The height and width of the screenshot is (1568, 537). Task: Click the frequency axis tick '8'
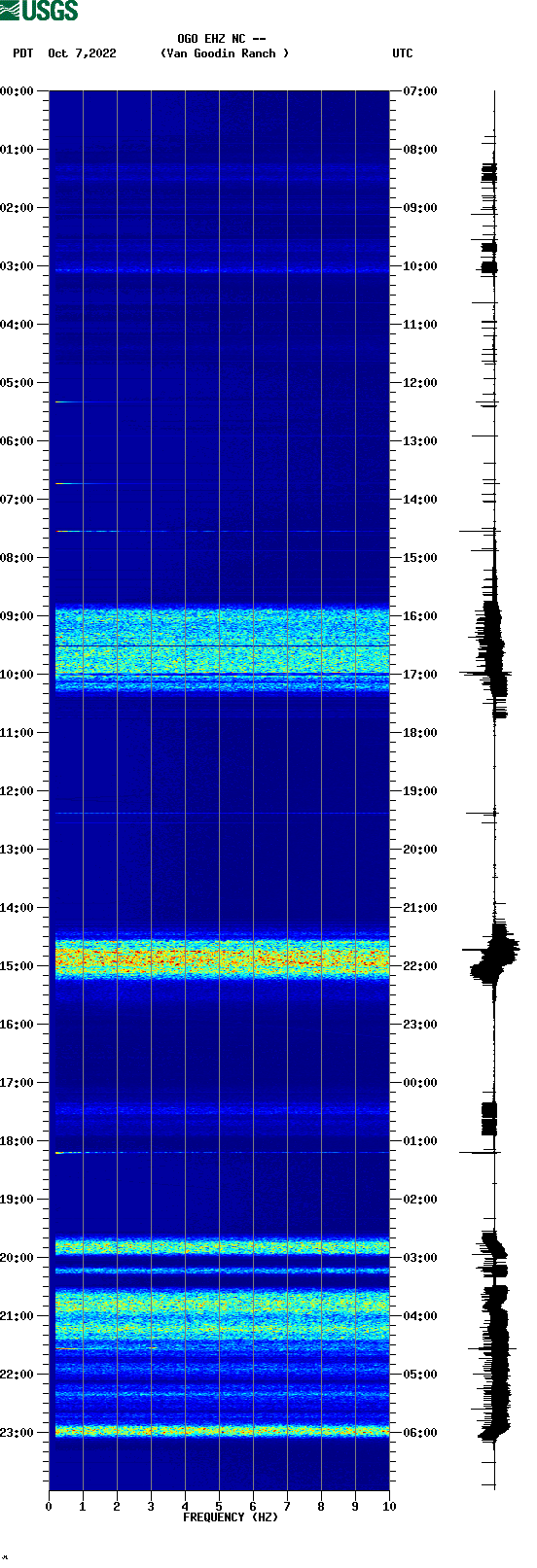pyautogui.click(x=321, y=1507)
